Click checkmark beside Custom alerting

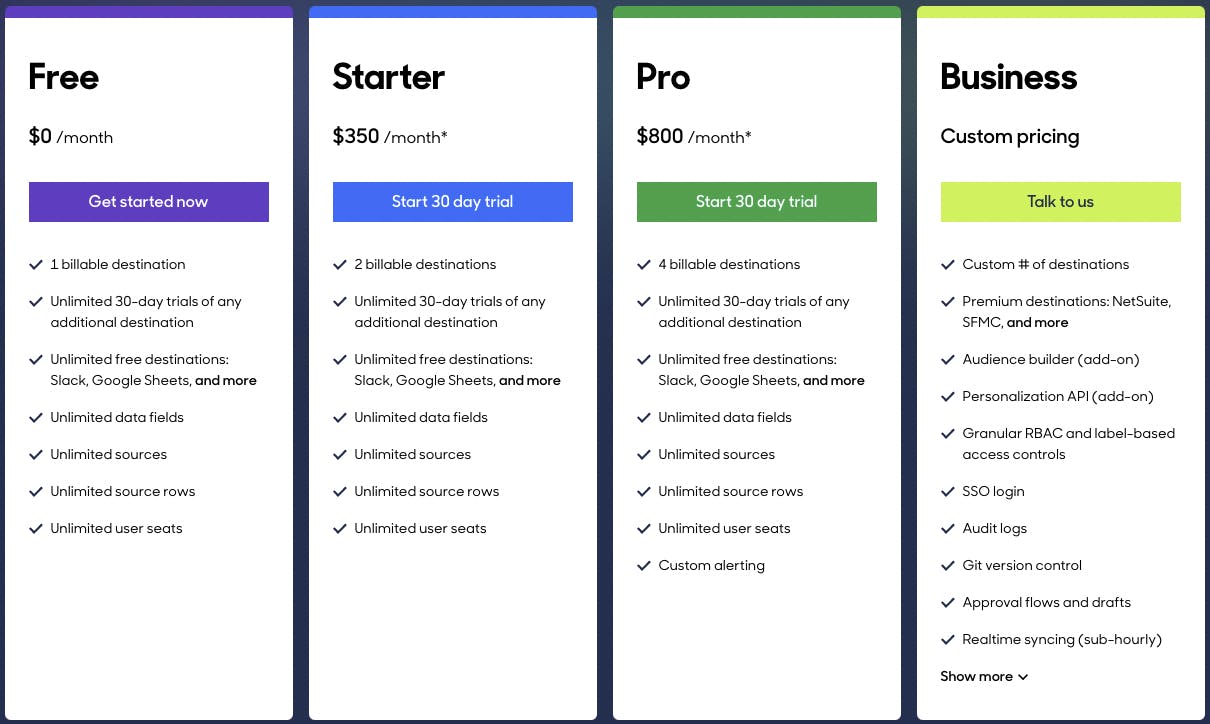point(644,566)
